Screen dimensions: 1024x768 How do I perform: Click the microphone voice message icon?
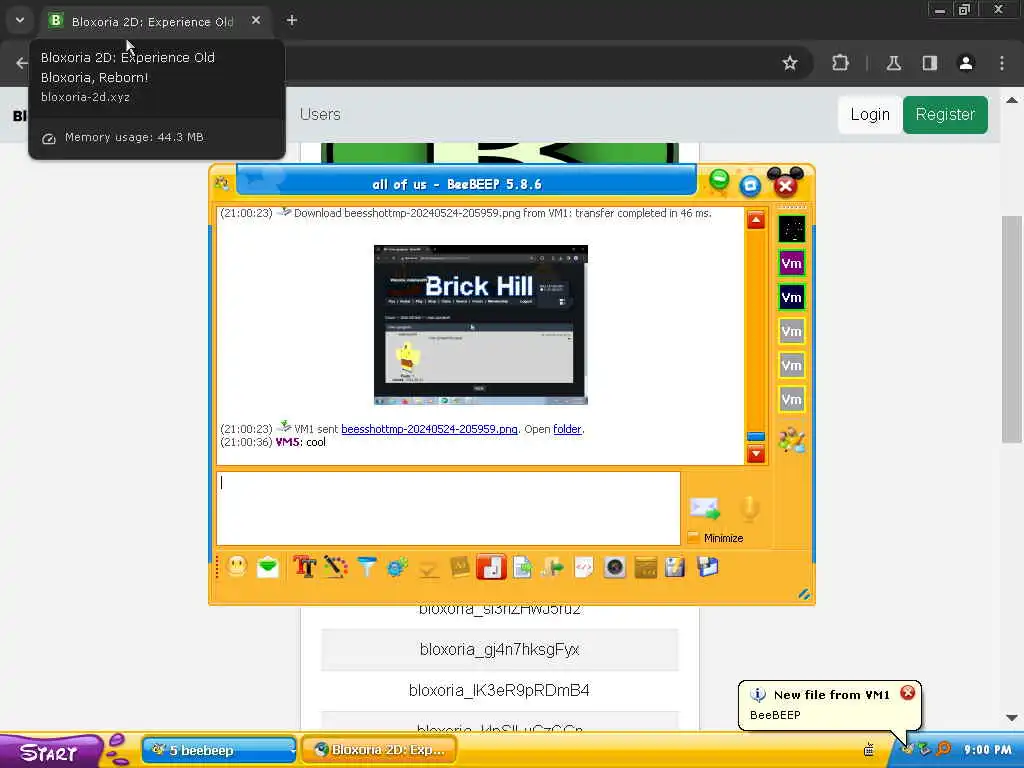[x=749, y=508]
